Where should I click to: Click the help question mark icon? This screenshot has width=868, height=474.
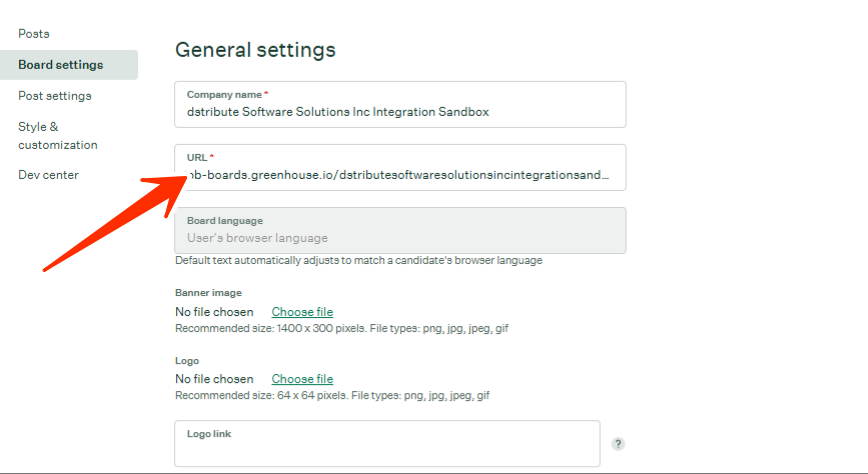618,444
